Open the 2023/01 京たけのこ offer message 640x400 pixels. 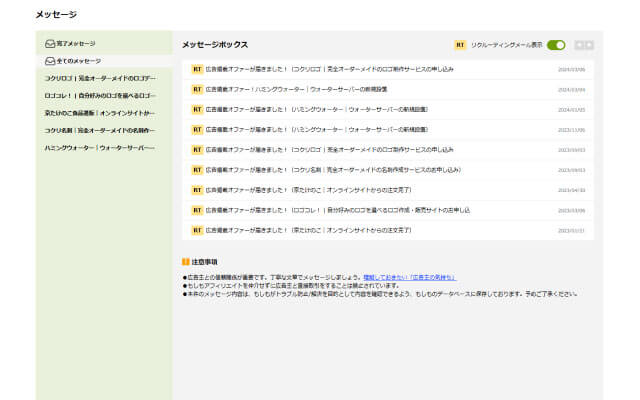(x=388, y=230)
